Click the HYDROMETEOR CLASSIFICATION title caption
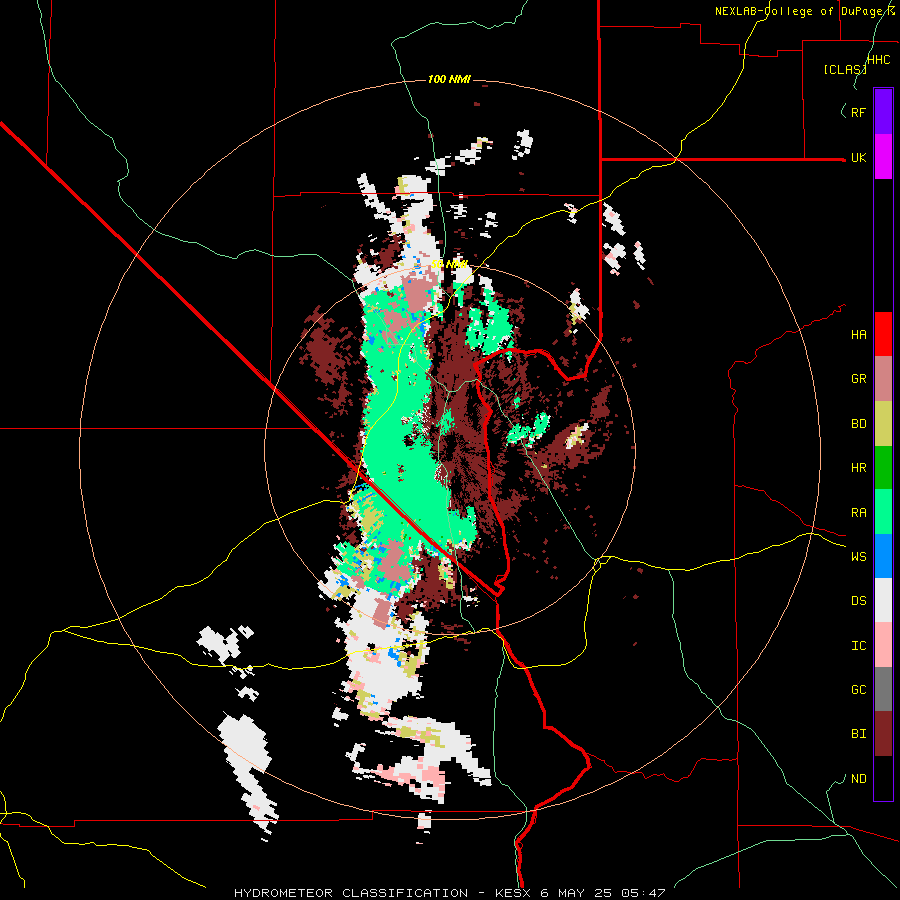900x900 pixels. click(x=351, y=893)
